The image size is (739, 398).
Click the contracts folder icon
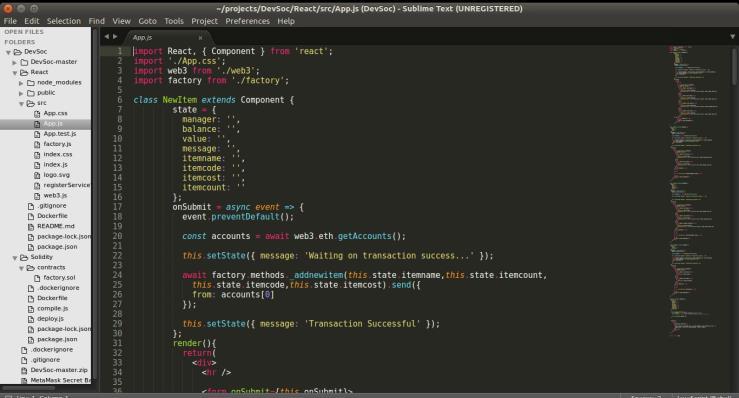point(31,268)
